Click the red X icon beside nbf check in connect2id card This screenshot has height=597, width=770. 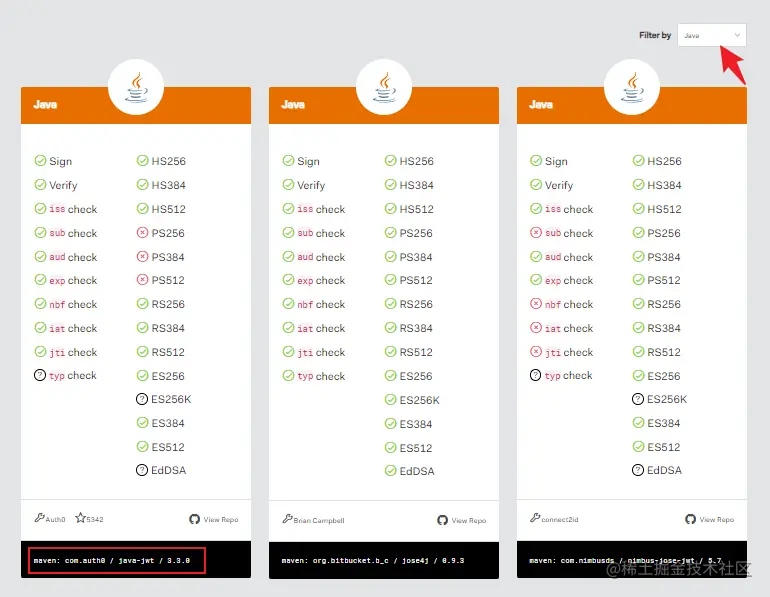click(536, 304)
